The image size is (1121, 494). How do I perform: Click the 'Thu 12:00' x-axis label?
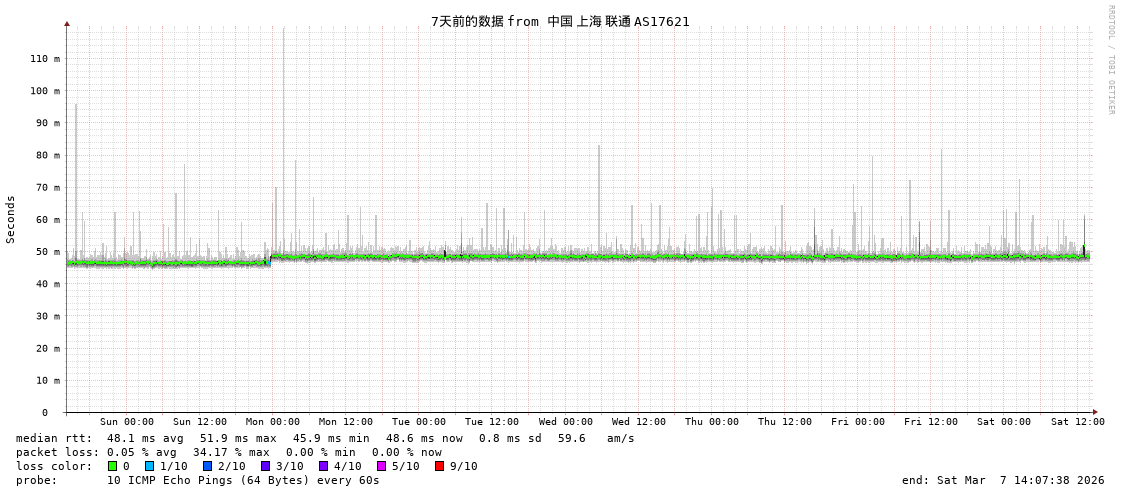pos(785,422)
